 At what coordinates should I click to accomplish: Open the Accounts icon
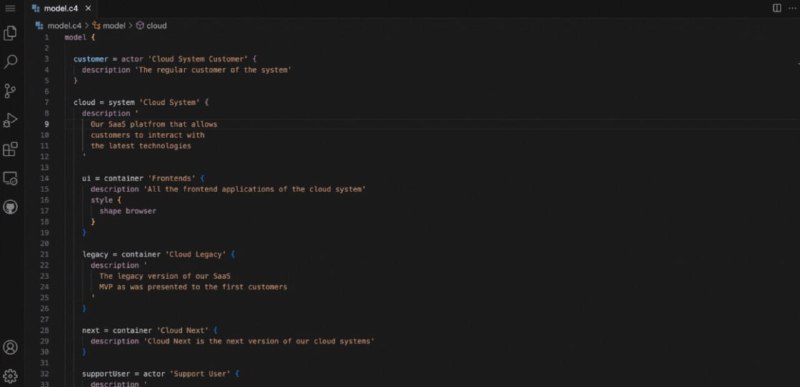(x=10, y=347)
